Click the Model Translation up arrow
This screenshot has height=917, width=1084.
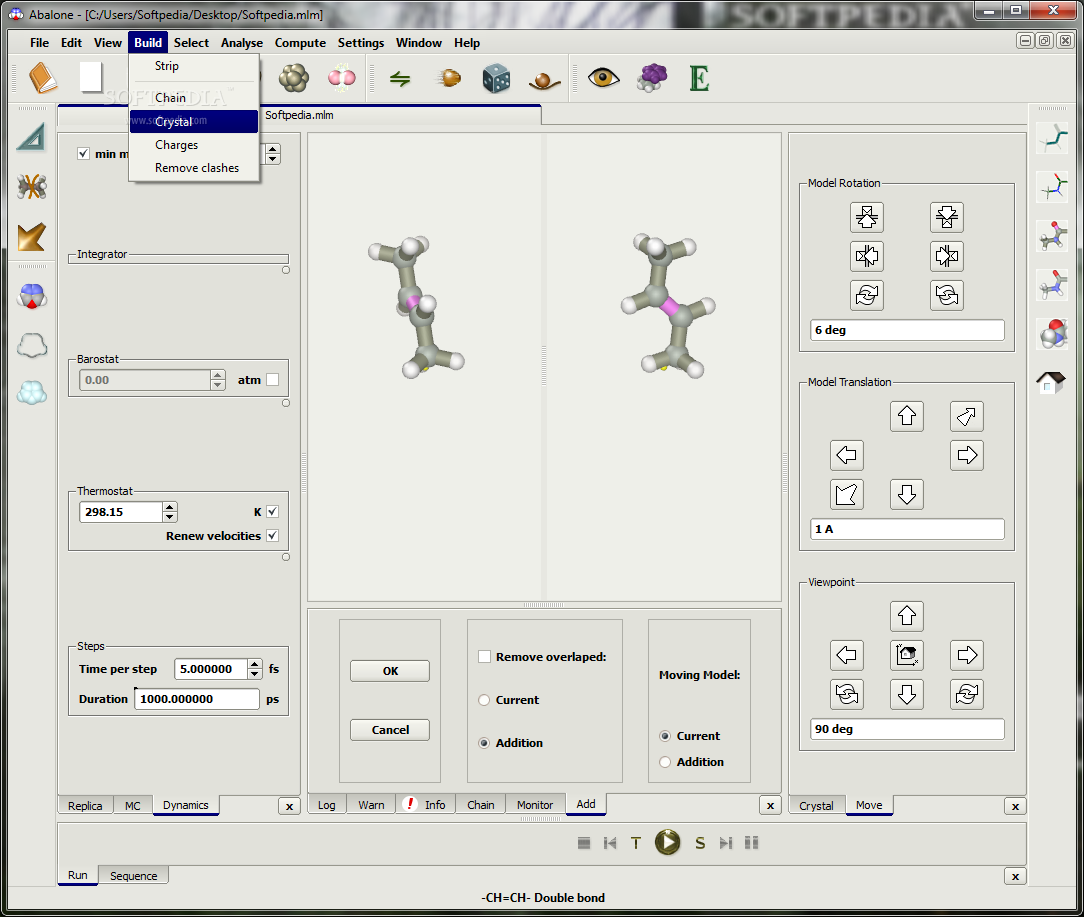[906, 416]
